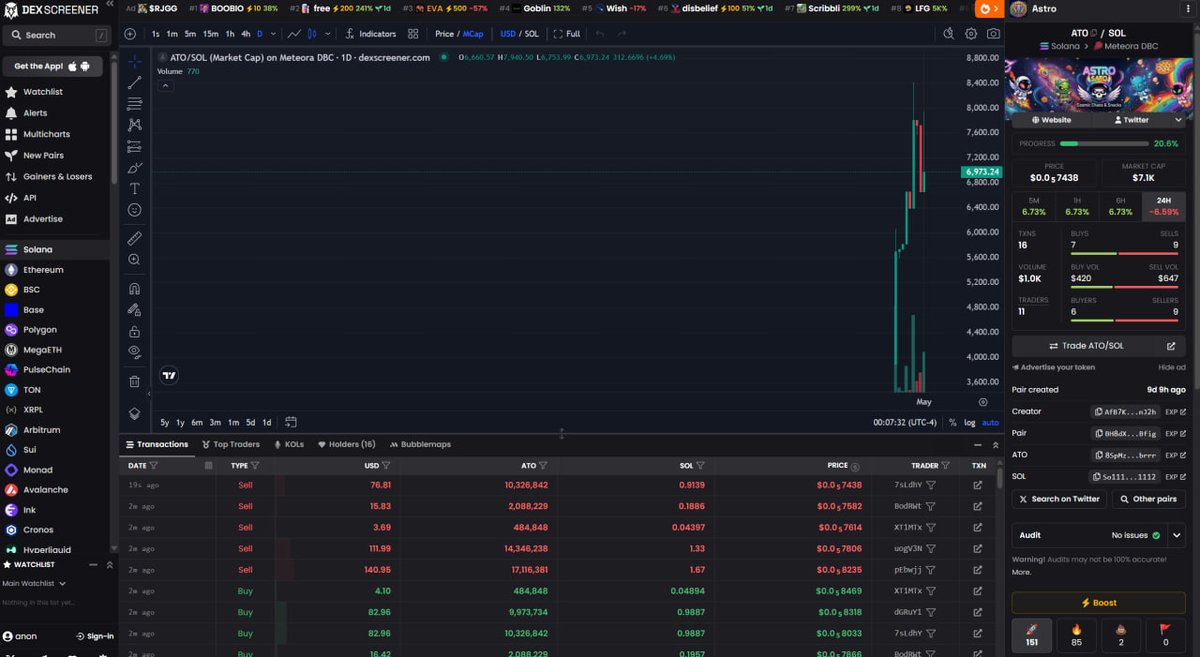The height and width of the screenshot is (657, 1200).
Task: Switch chart denomination to SOL
Action: point(531,33)
